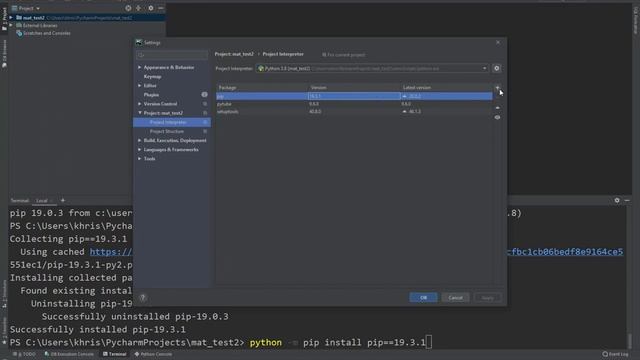Hide the terminal tool window
Screen dimensions: 640x360
(627, 200)
